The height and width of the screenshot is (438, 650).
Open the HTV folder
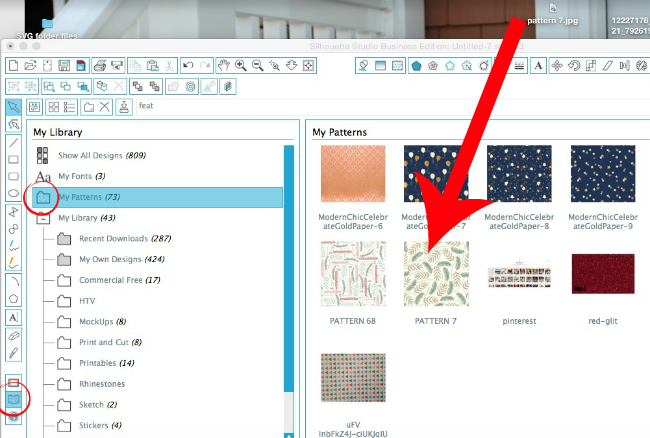tap(87, 301)
